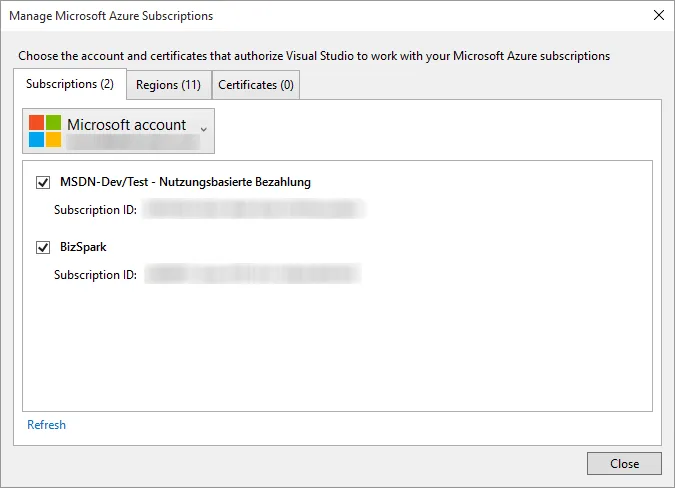Viewport: 675px width, 488px height.
Task: Click the Microsoft logo icon
Action: [x=44, y=131]
